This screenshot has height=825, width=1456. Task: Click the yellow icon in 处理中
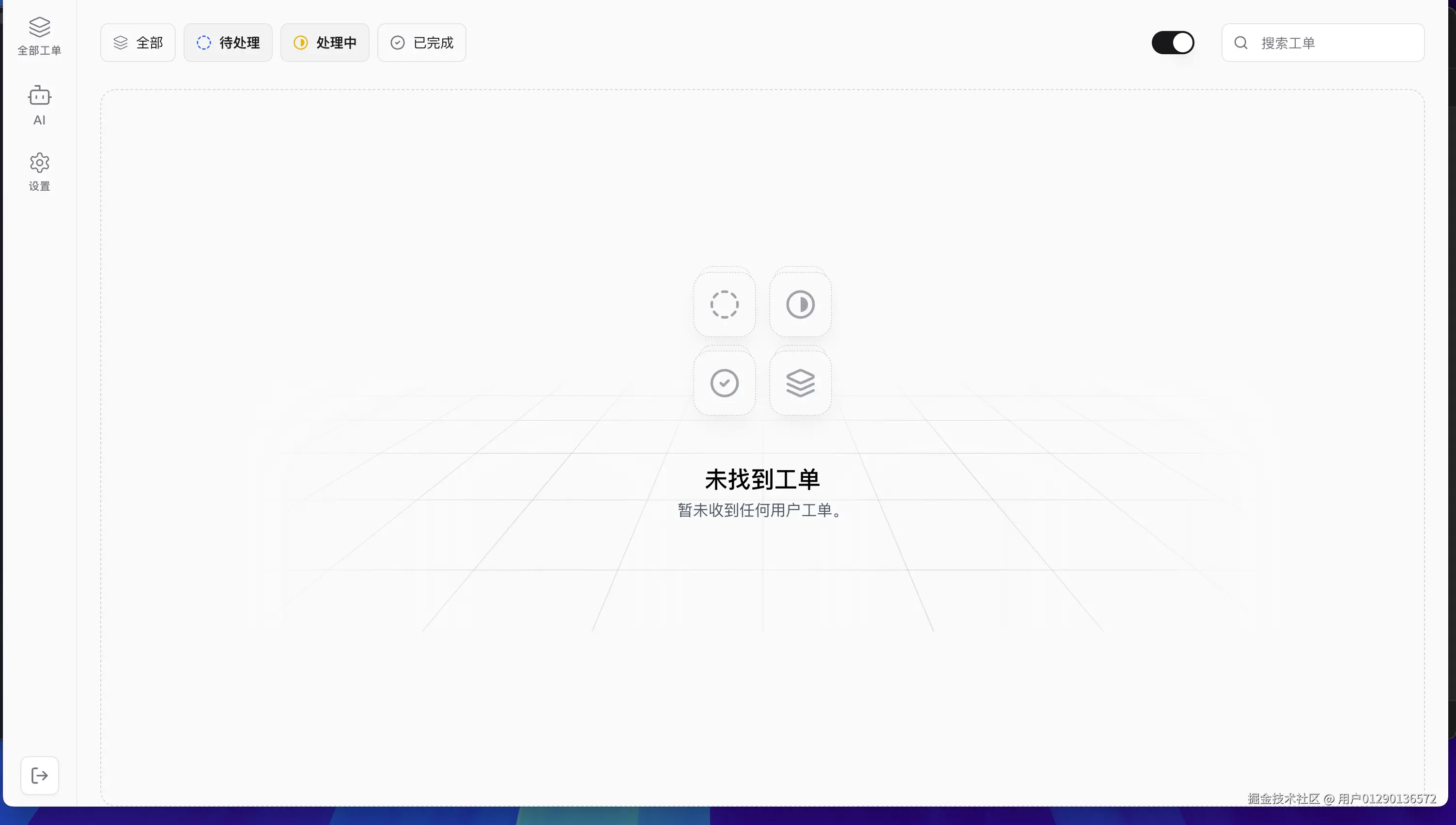pos(300,43)
